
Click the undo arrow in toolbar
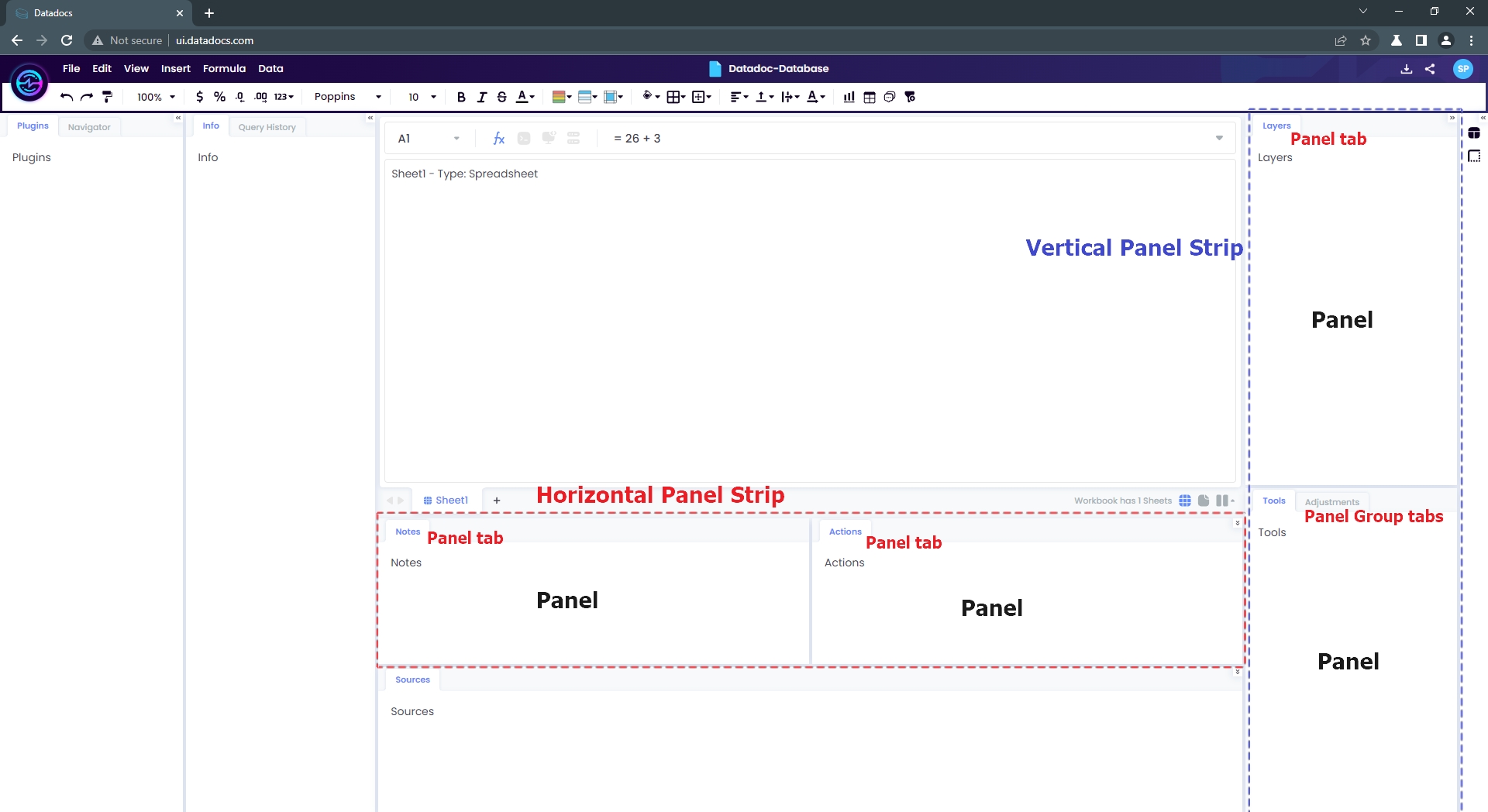click(67, 97)
